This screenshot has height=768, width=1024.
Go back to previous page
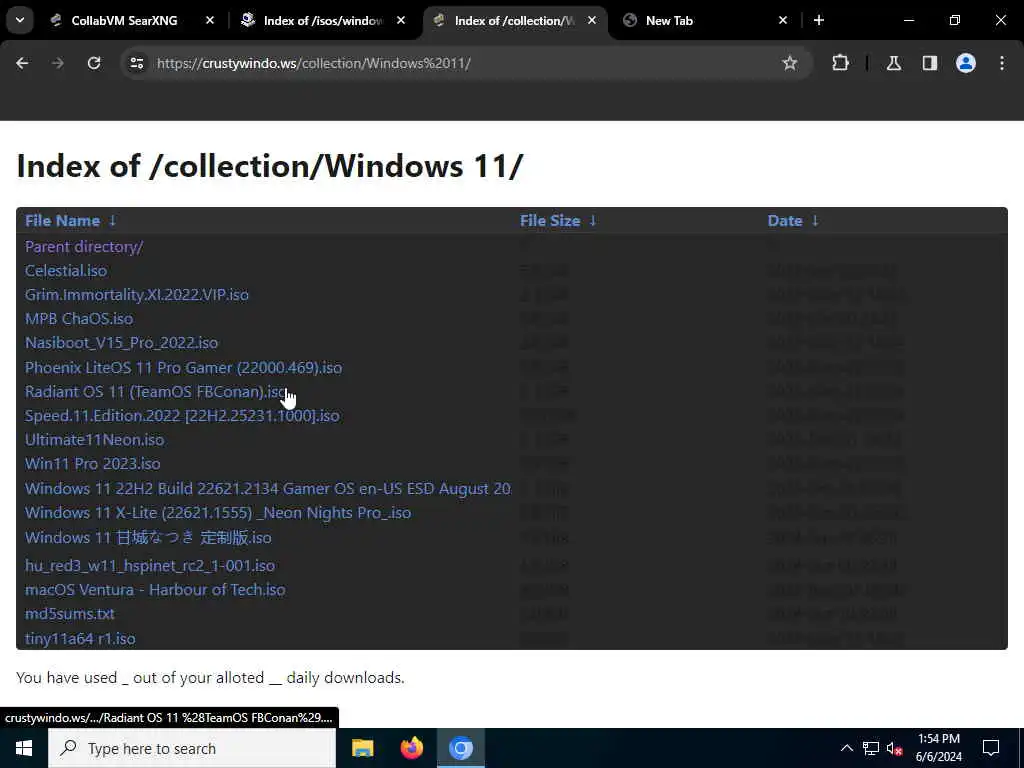click(x=22, y=63)
